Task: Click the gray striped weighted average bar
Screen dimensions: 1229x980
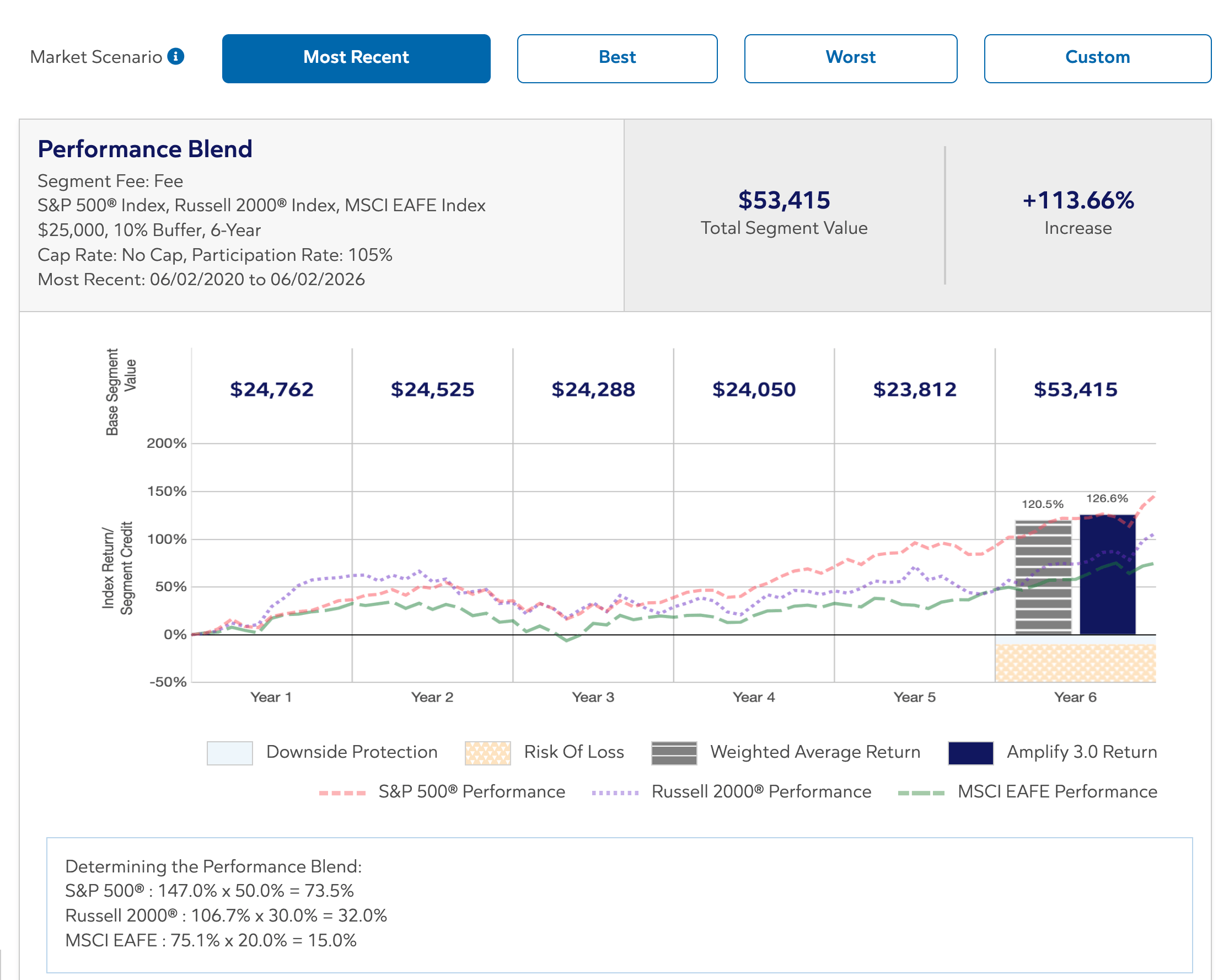Action: click(x=1043, y=577)
